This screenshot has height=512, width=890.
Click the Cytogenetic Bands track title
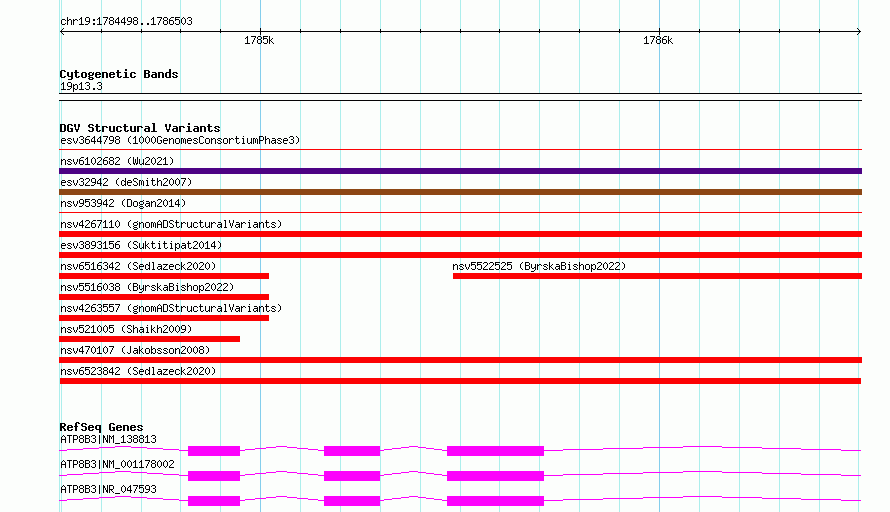coord(119,74)
